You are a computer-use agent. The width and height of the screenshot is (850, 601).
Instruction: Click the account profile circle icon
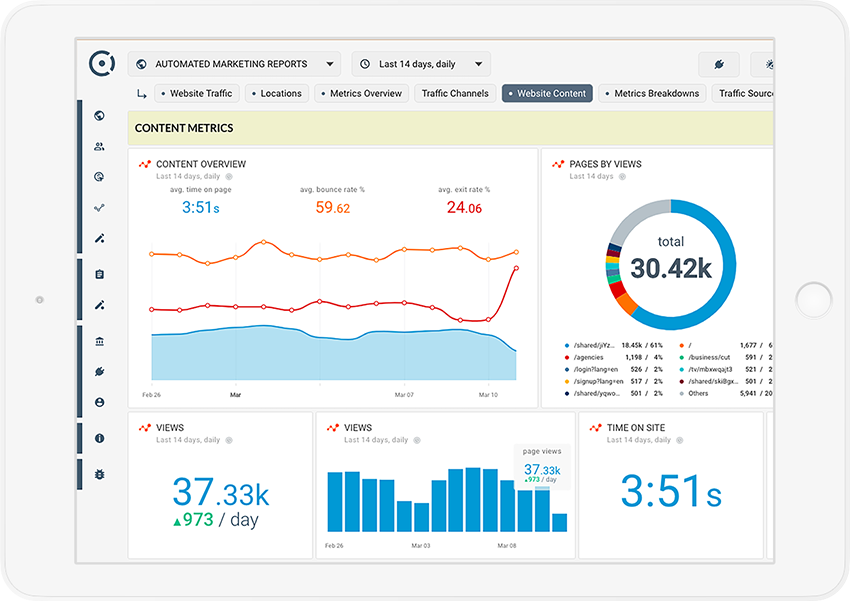[99, 402]
